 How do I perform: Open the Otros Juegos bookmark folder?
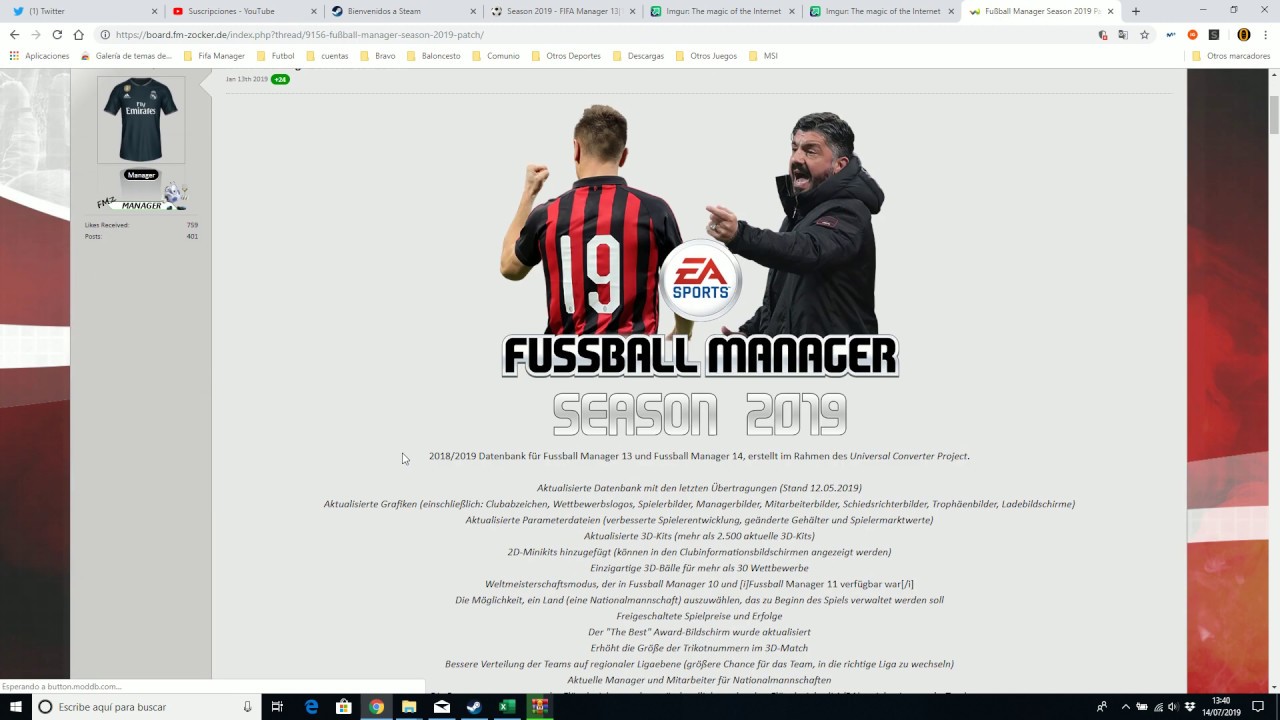706,56
